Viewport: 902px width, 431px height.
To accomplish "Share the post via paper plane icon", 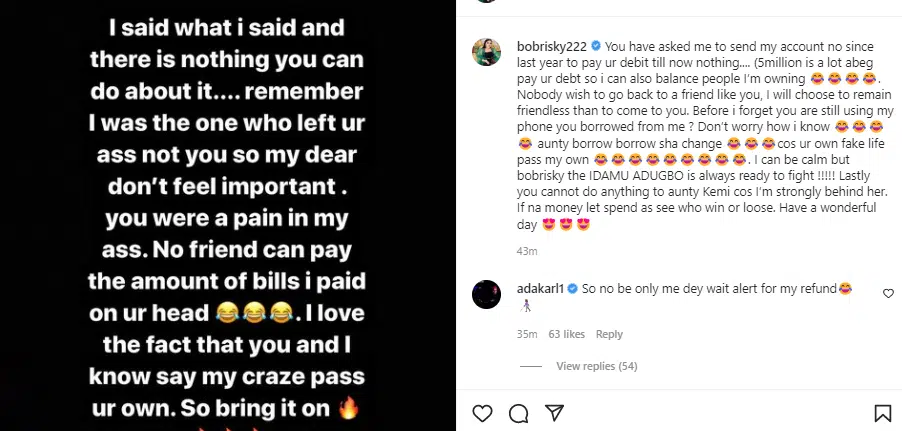I will click(554, 413).
